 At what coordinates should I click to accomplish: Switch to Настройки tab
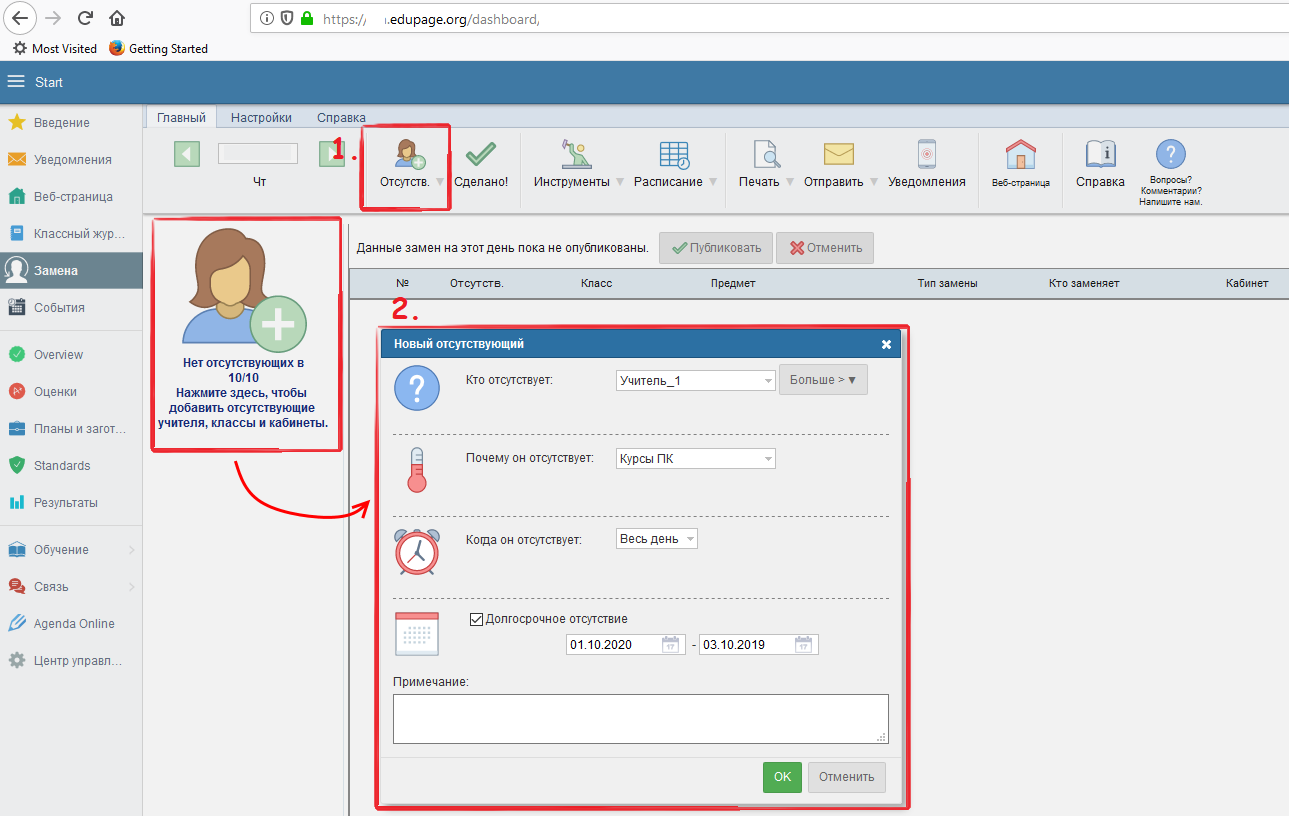click(261, 117)
